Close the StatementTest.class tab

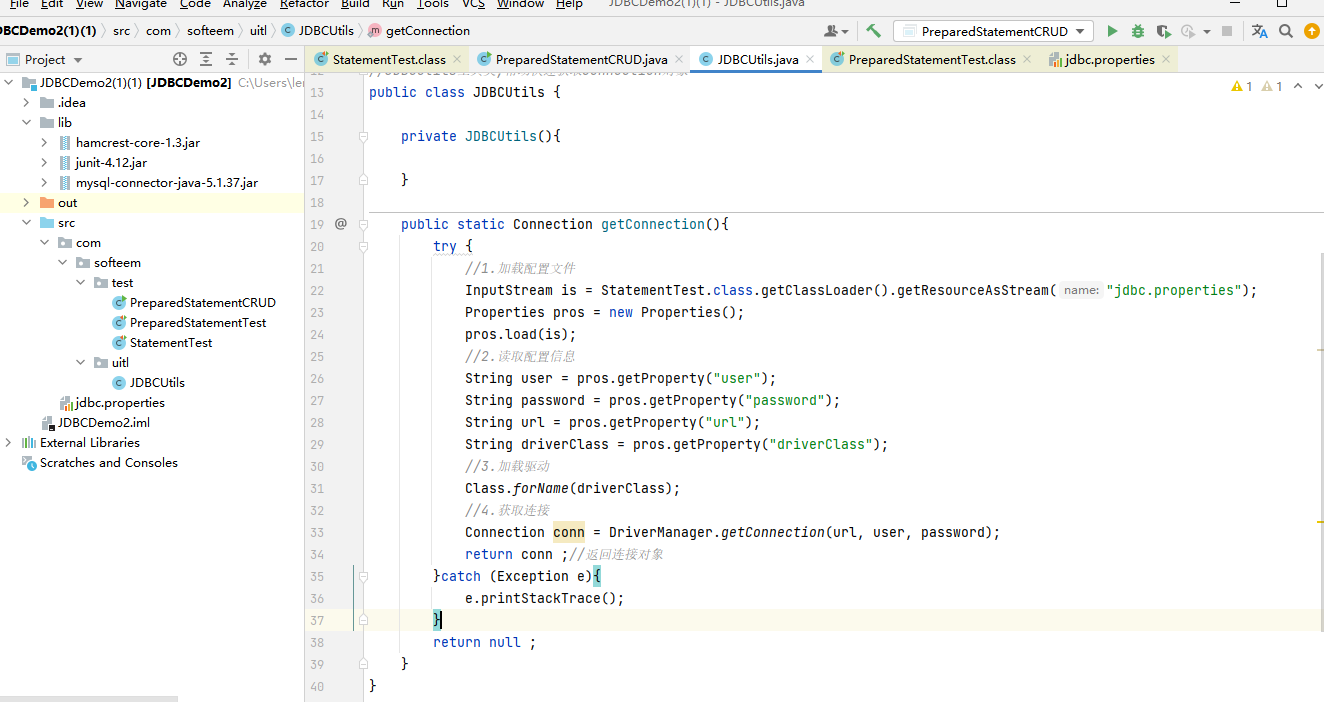pos(457,60)
